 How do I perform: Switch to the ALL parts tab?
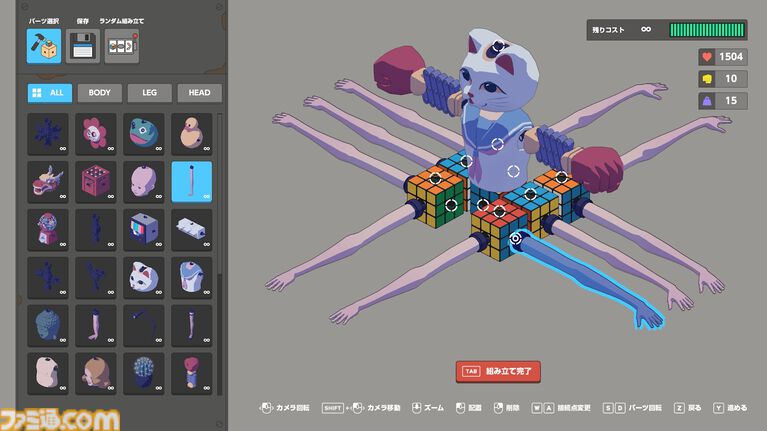pyautogui.click(x=50, y=93)
